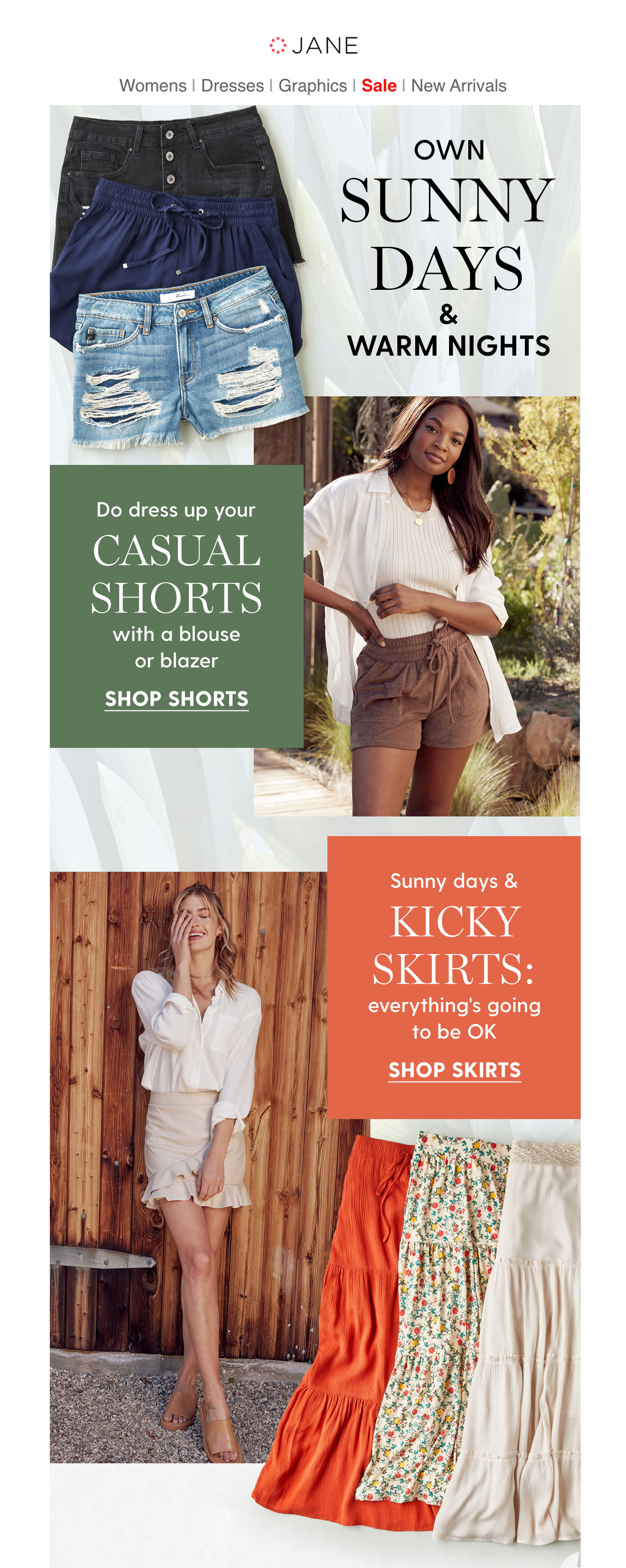
Task: Open the Womens navigation link
Action: click(153, 86)
